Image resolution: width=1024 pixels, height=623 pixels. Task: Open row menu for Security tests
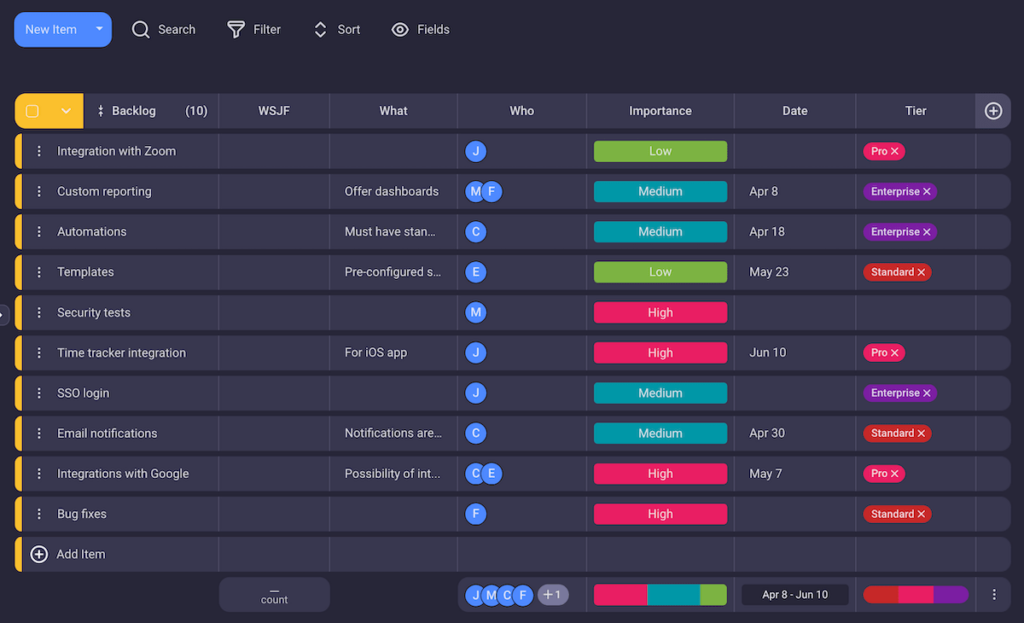39,313
